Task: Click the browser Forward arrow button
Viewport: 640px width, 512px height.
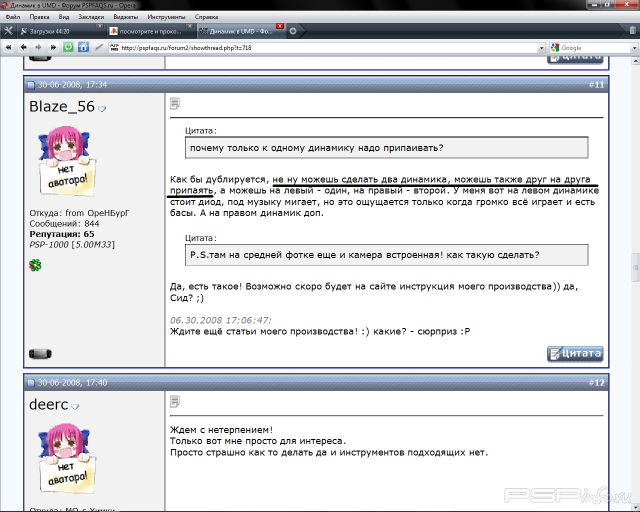Action: click(37, 47)
